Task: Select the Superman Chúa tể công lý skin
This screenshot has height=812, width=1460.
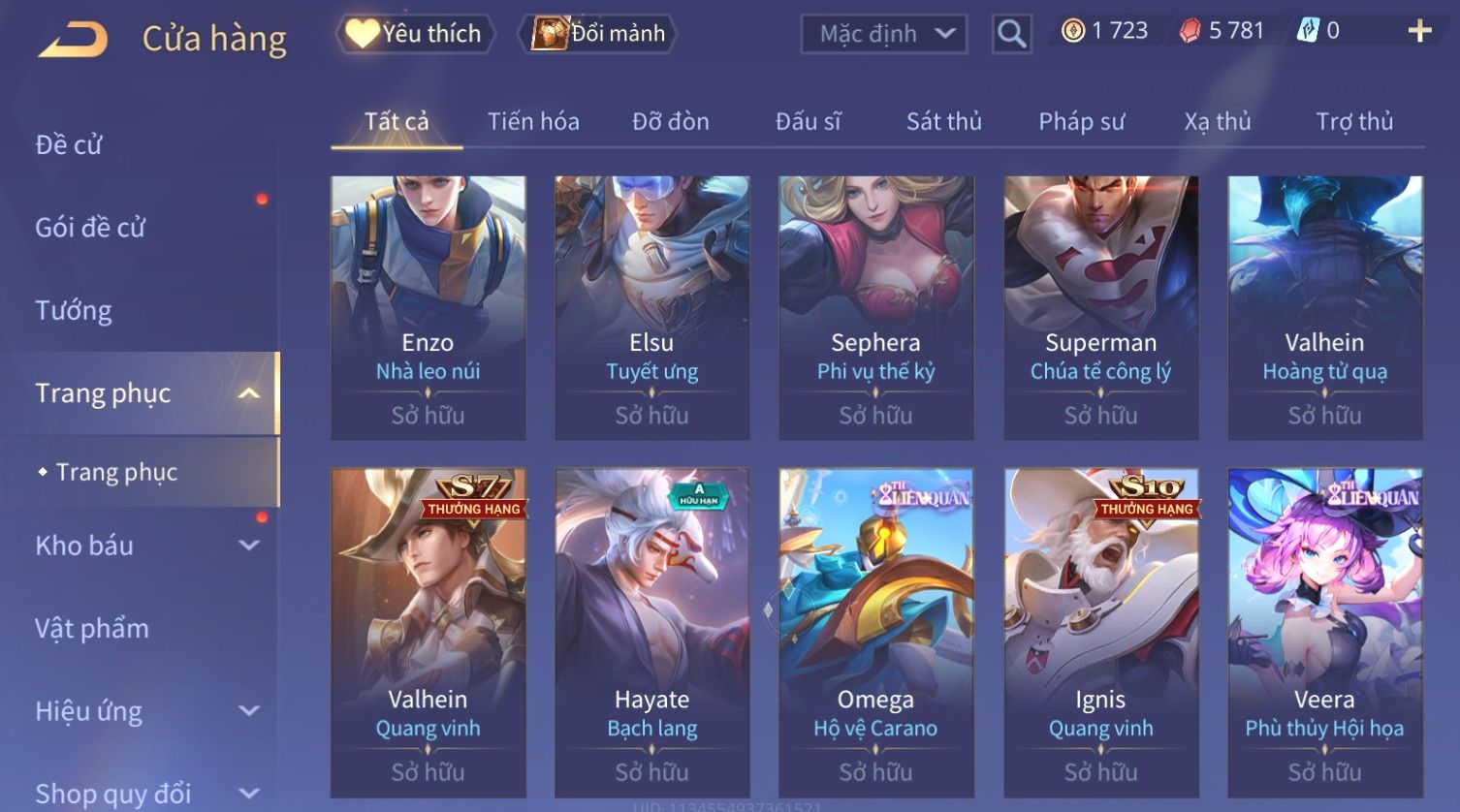Action: click(x=1101, y=308)
